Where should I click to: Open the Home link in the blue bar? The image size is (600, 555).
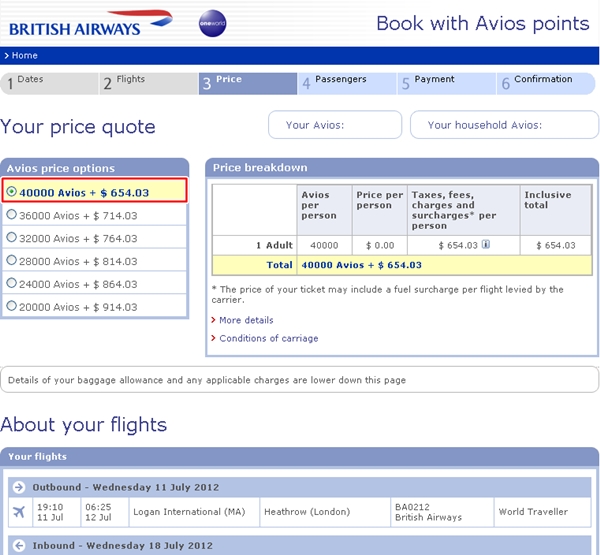point(24,56)
